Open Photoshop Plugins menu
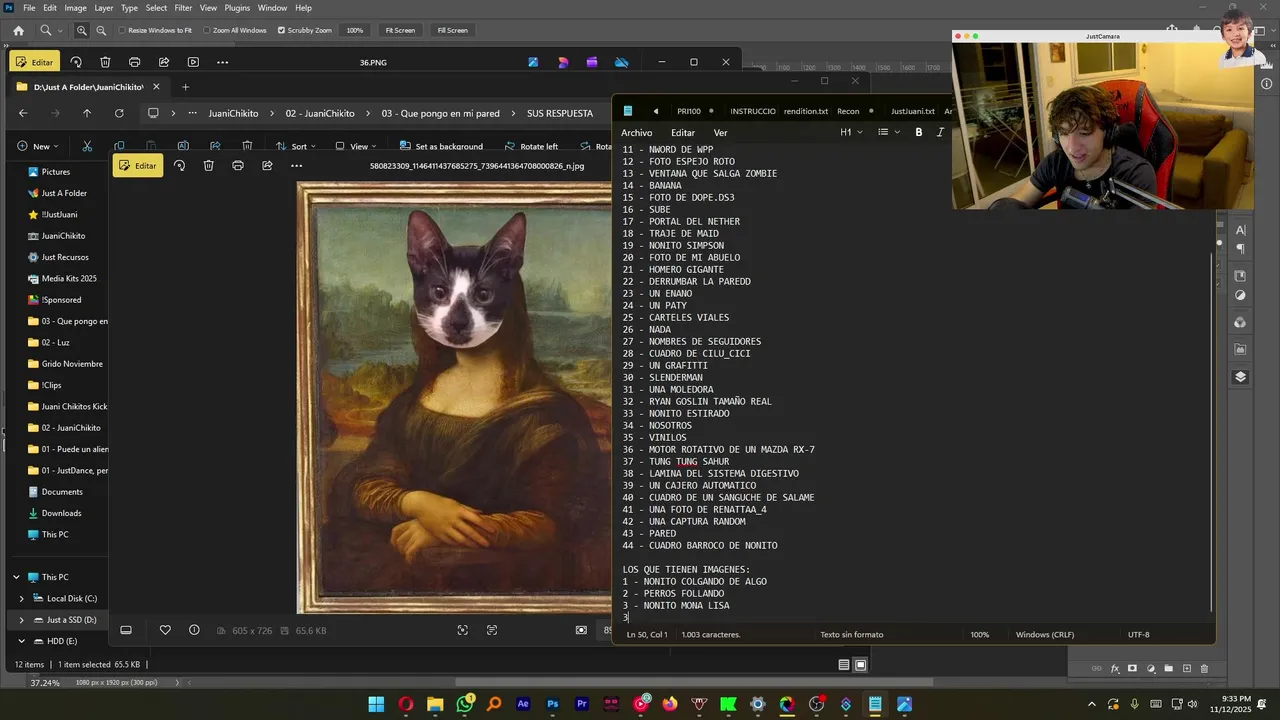Image resolution: width=1280 pixels, height=720 pixels. 237,8
